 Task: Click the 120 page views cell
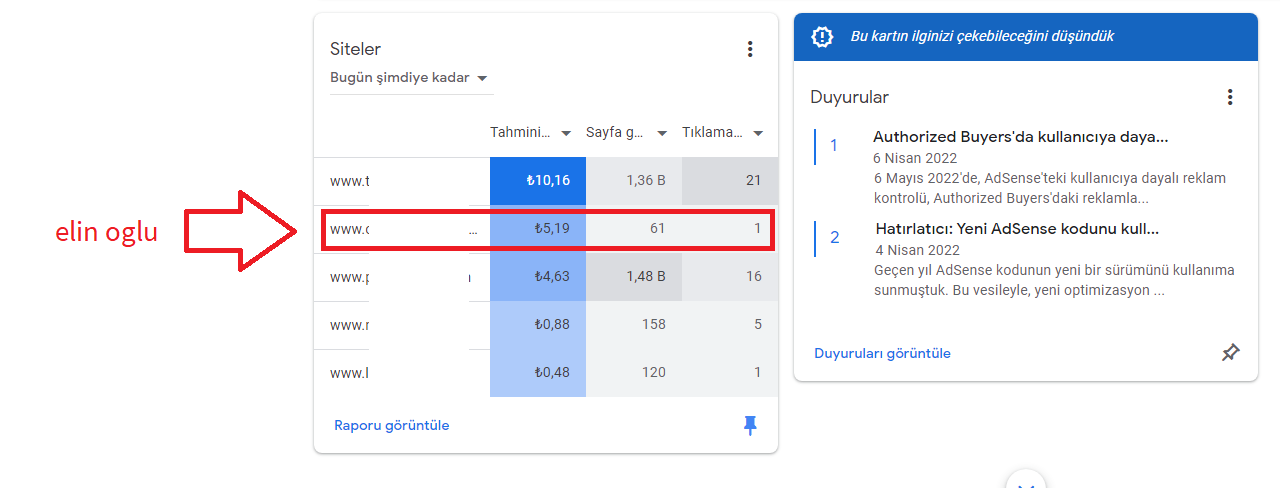tap(634, 373)
